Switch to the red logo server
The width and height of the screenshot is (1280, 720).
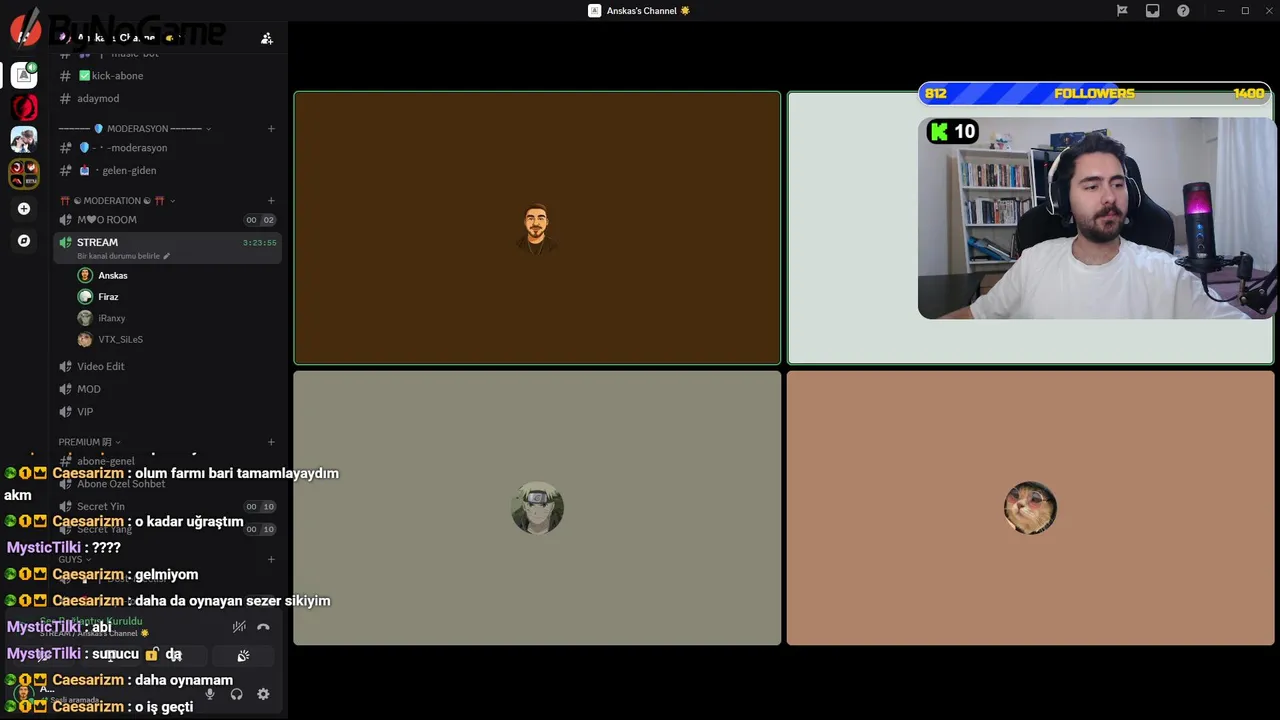(24, 107)
